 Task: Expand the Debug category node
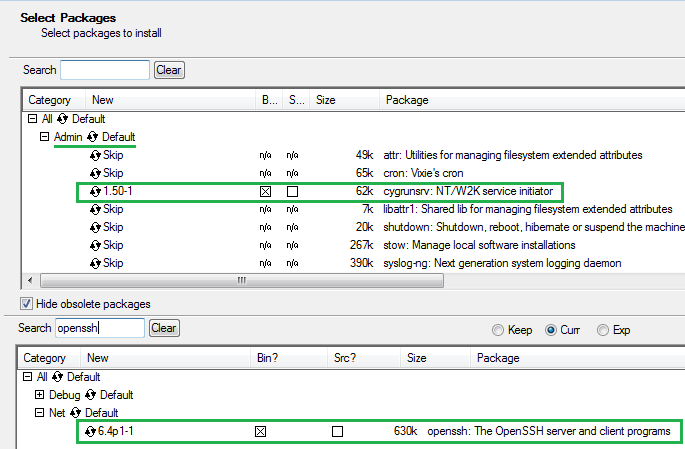click(x=40, y=395)
